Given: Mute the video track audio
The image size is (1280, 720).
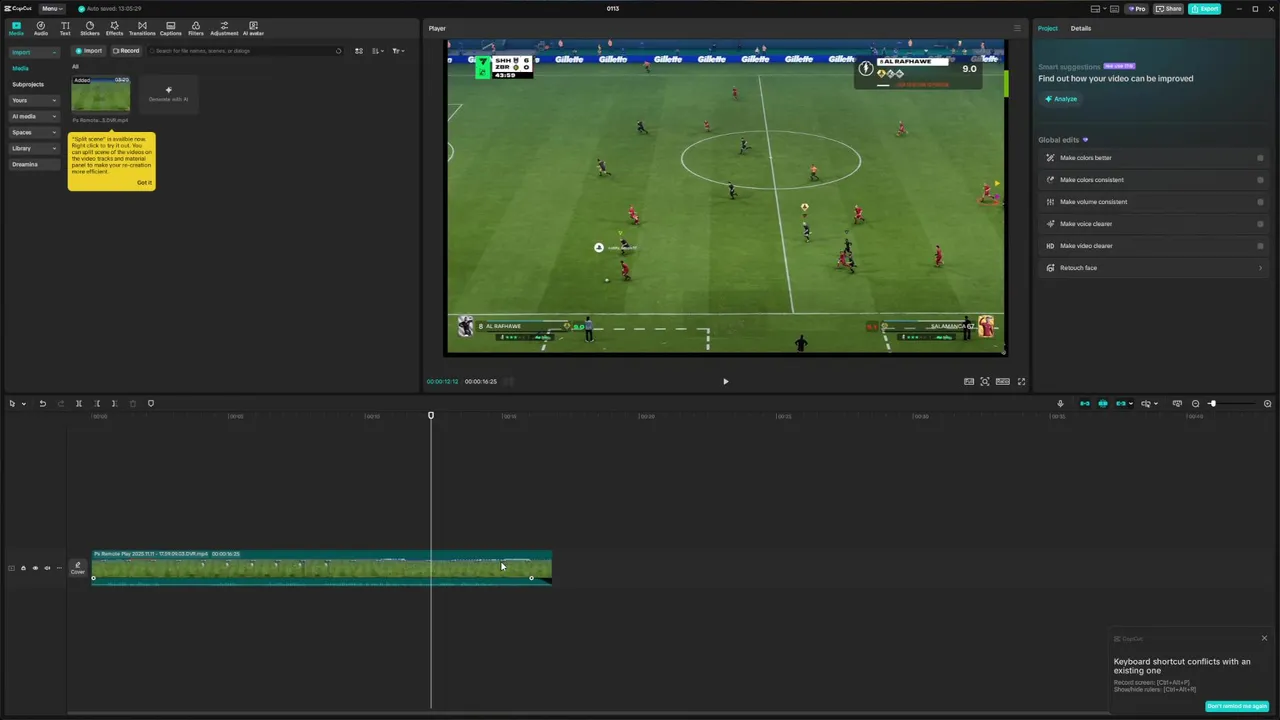Looking at the screenshot, I should pos(47,568).
